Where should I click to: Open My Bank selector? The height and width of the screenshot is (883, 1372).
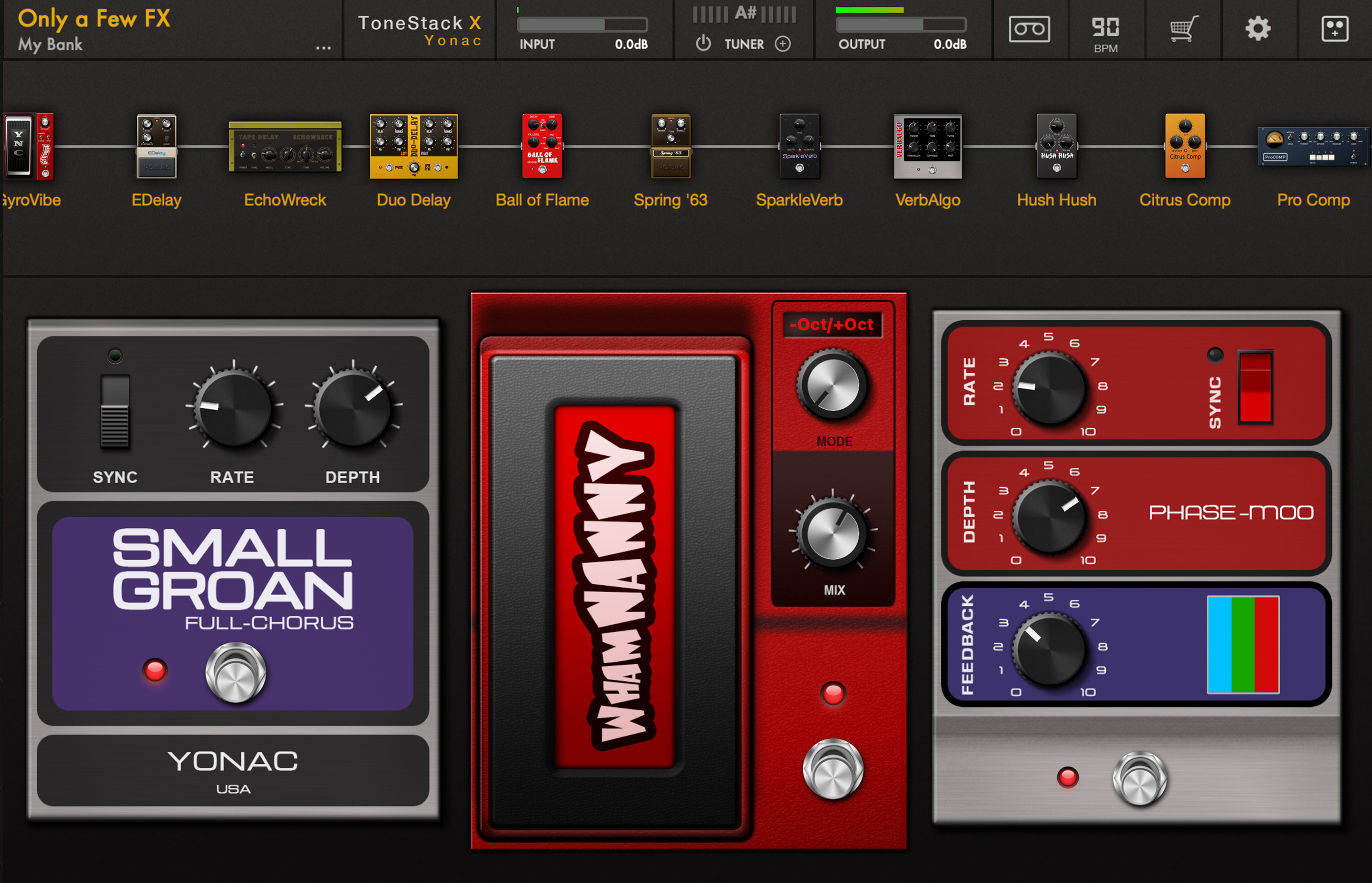pos(50,45)
